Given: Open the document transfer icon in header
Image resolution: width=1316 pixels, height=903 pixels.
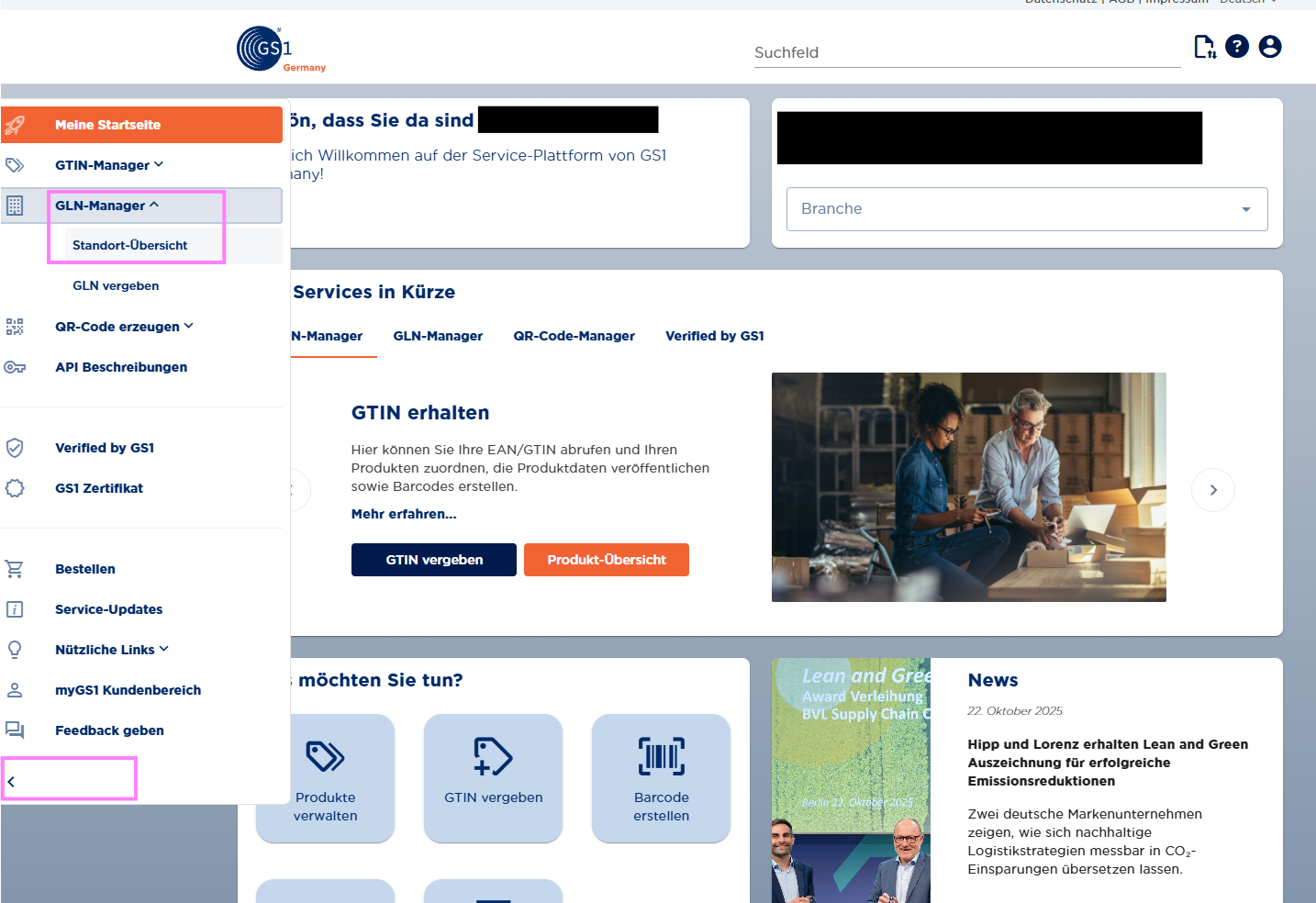Looking at the screenshot, I should click(1205, 47).
